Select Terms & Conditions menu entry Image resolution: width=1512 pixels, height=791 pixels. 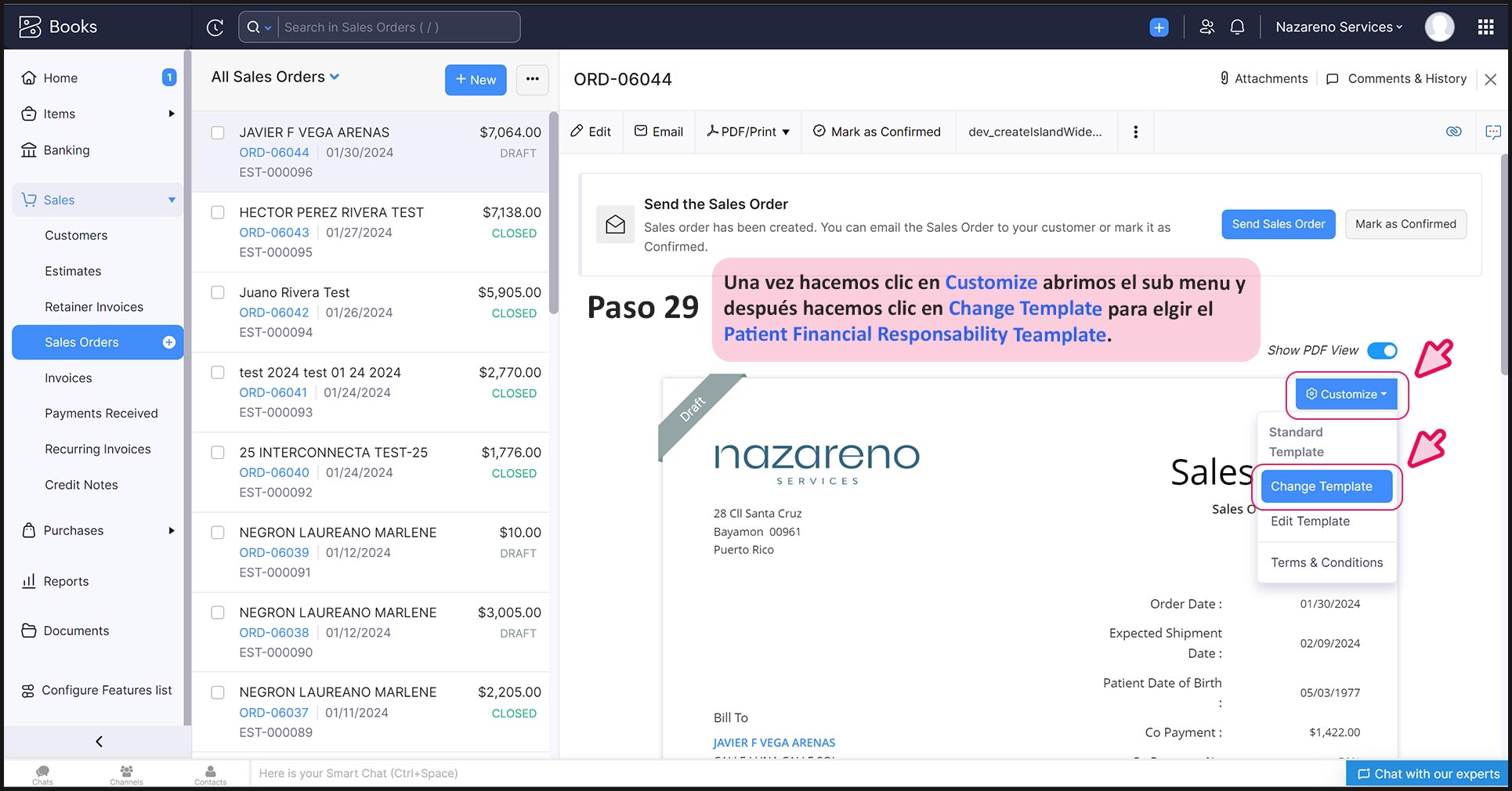(1326, 562)
